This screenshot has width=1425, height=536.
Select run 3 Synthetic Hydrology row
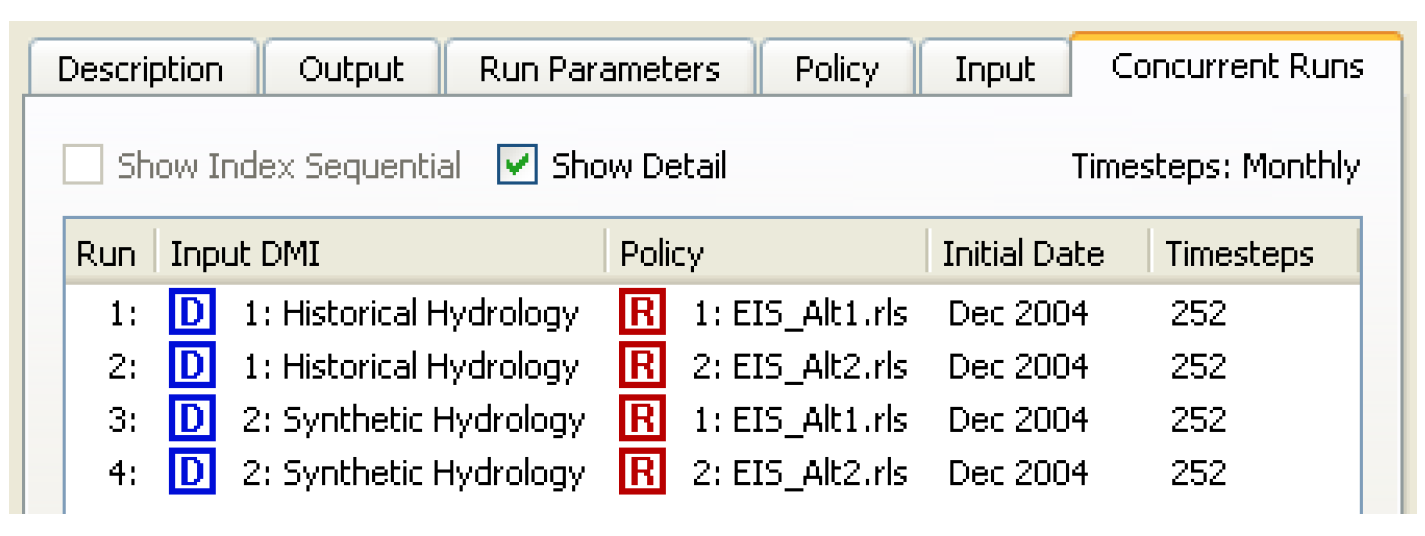pyautogui.click(x=413, y=420)
